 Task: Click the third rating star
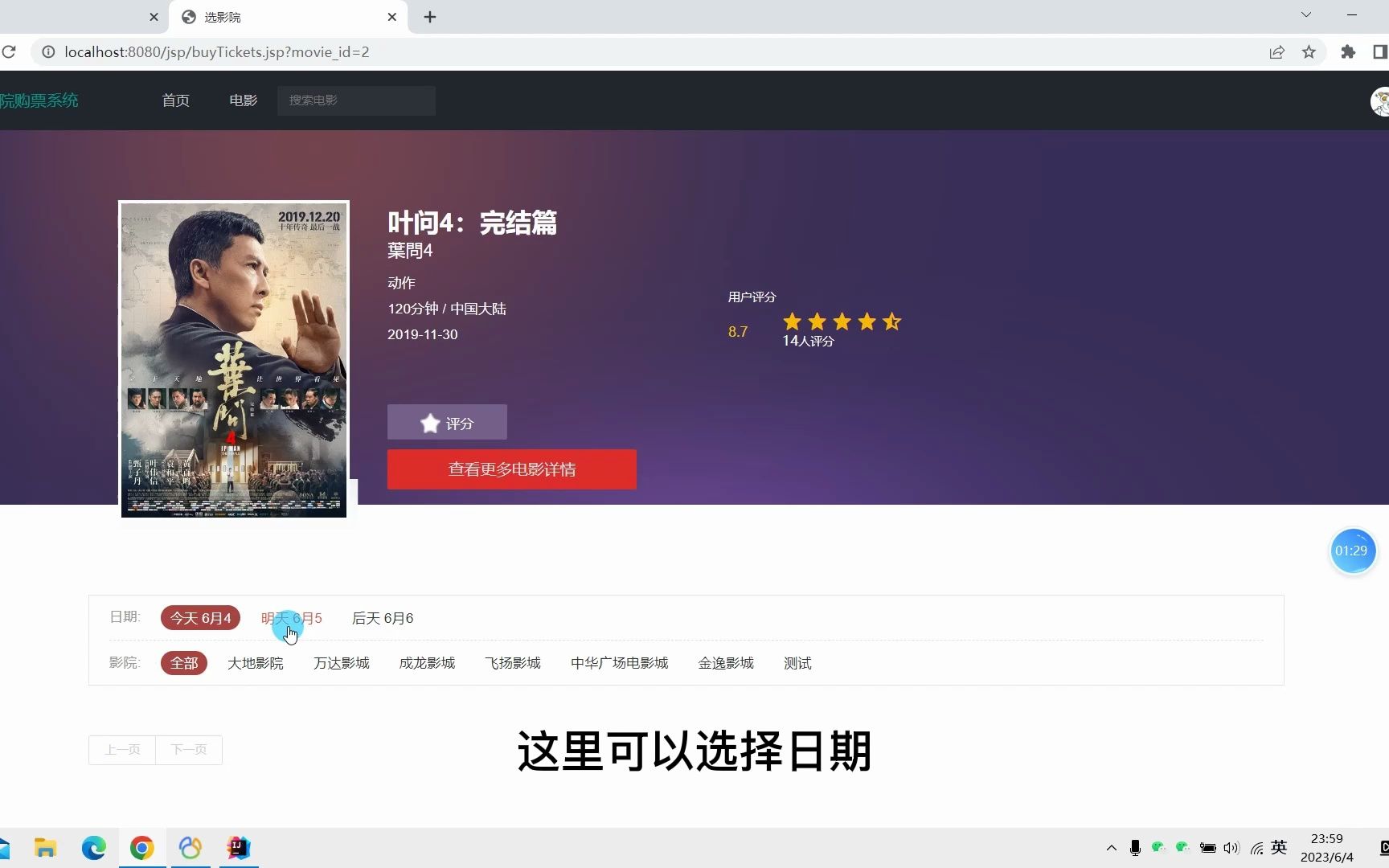(842, 322)
